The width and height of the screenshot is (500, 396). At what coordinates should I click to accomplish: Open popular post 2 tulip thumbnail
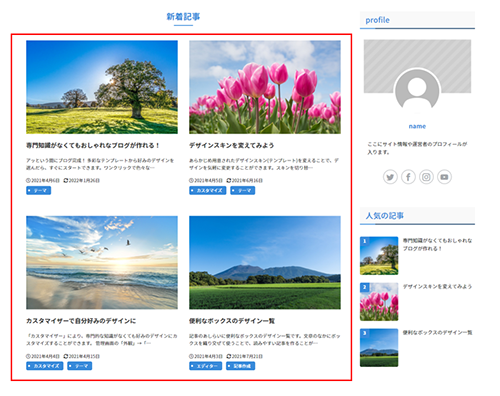[379, 302]
